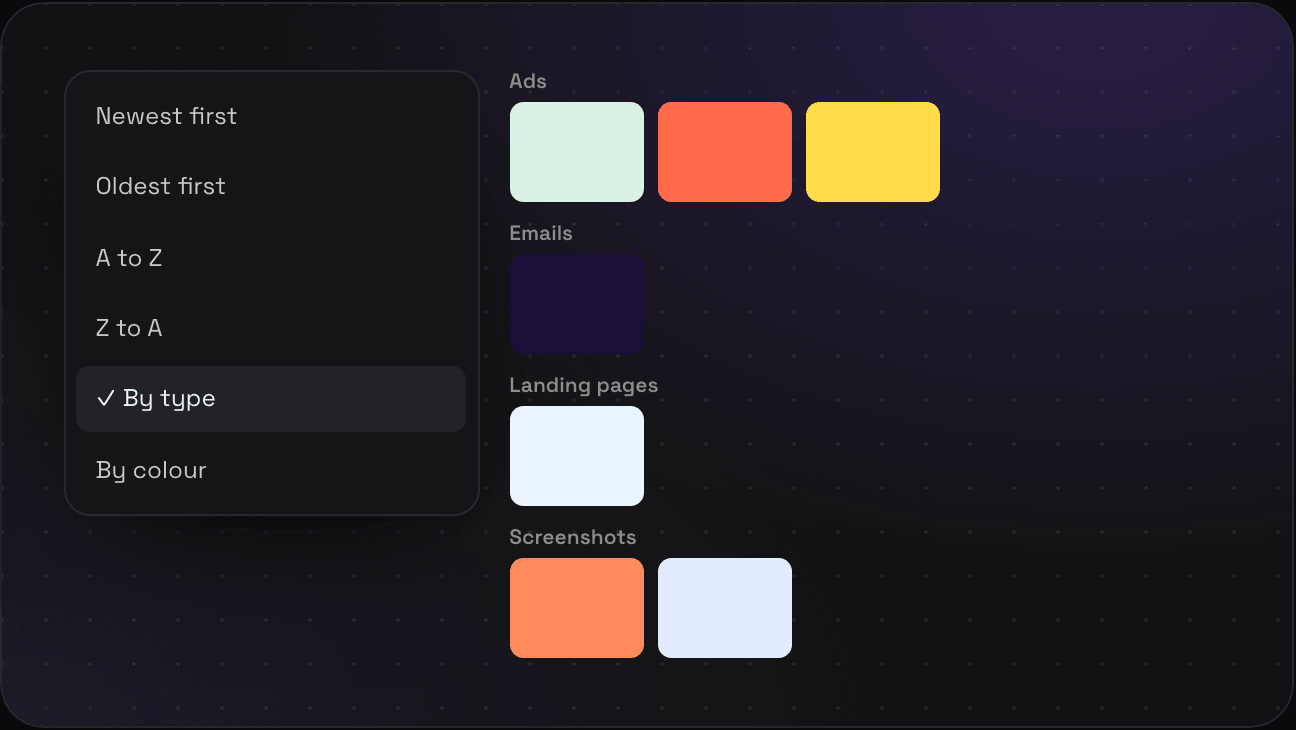Open the yellow Ads thumbnail
Image resolution: width=1296 pixels, height=730 pixels.
pyautogui.click(x=873, y=152)
